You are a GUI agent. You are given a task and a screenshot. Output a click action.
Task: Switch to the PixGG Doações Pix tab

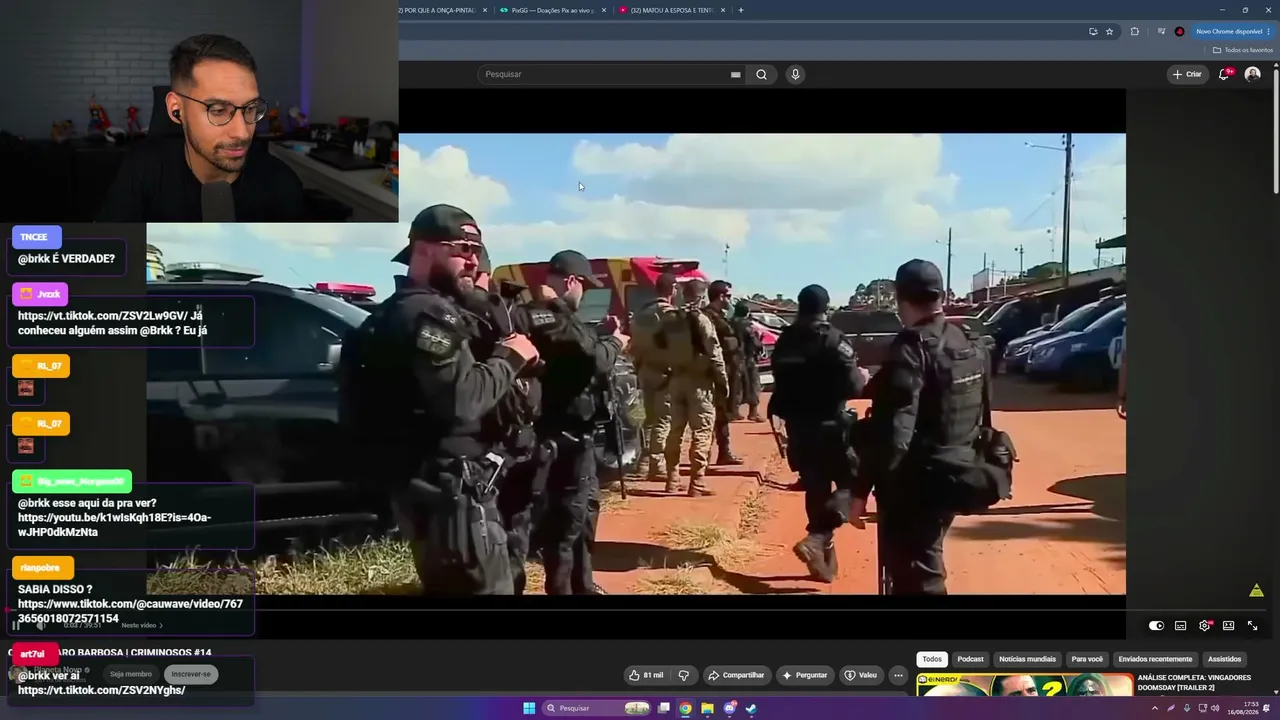(553, 10)
